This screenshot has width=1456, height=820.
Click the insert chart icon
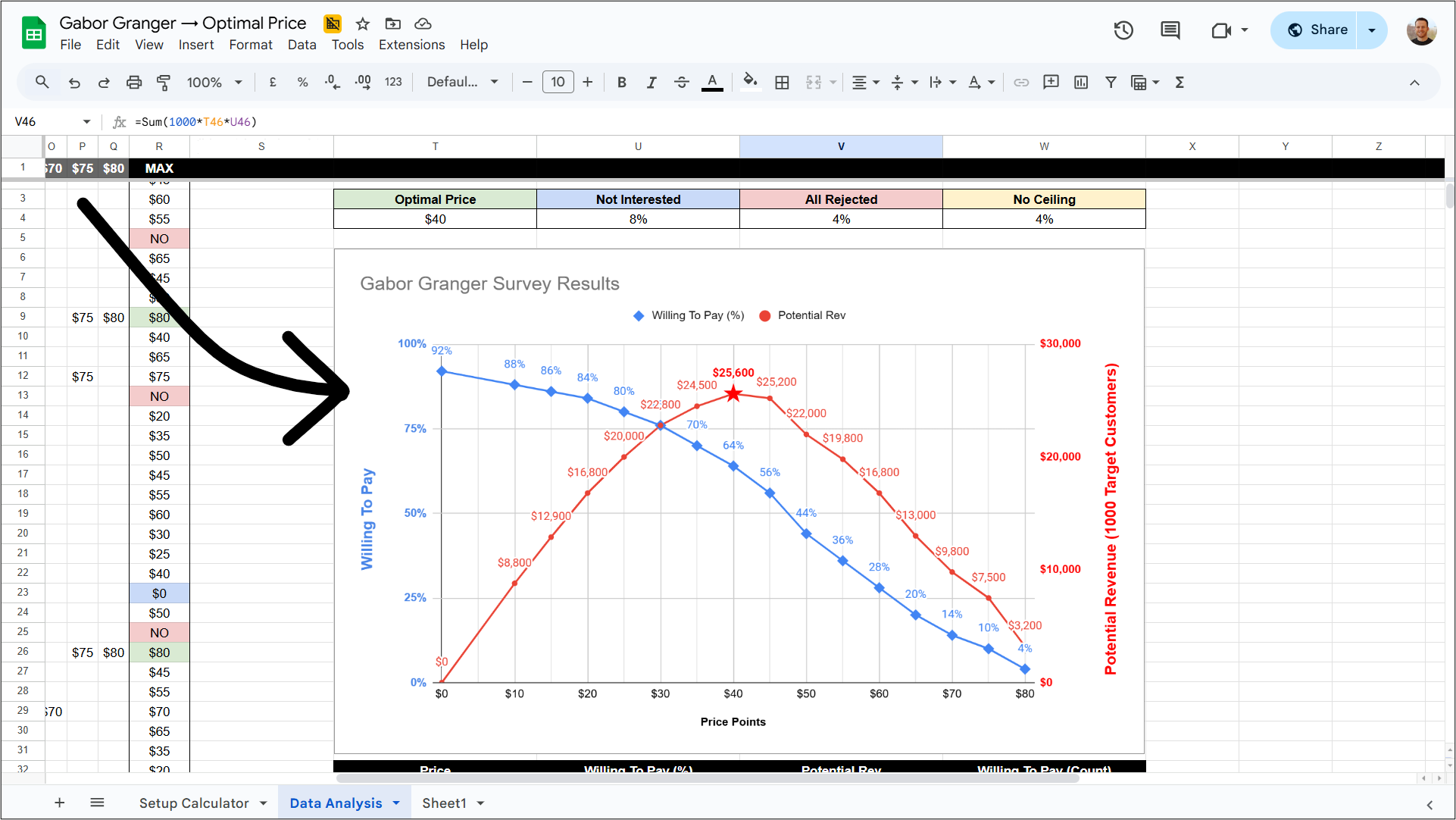[1081, 82]
